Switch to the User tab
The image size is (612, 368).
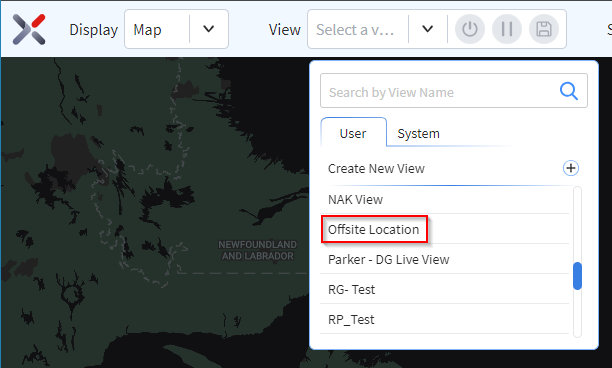pyautogui.click(x=353, y=133)
